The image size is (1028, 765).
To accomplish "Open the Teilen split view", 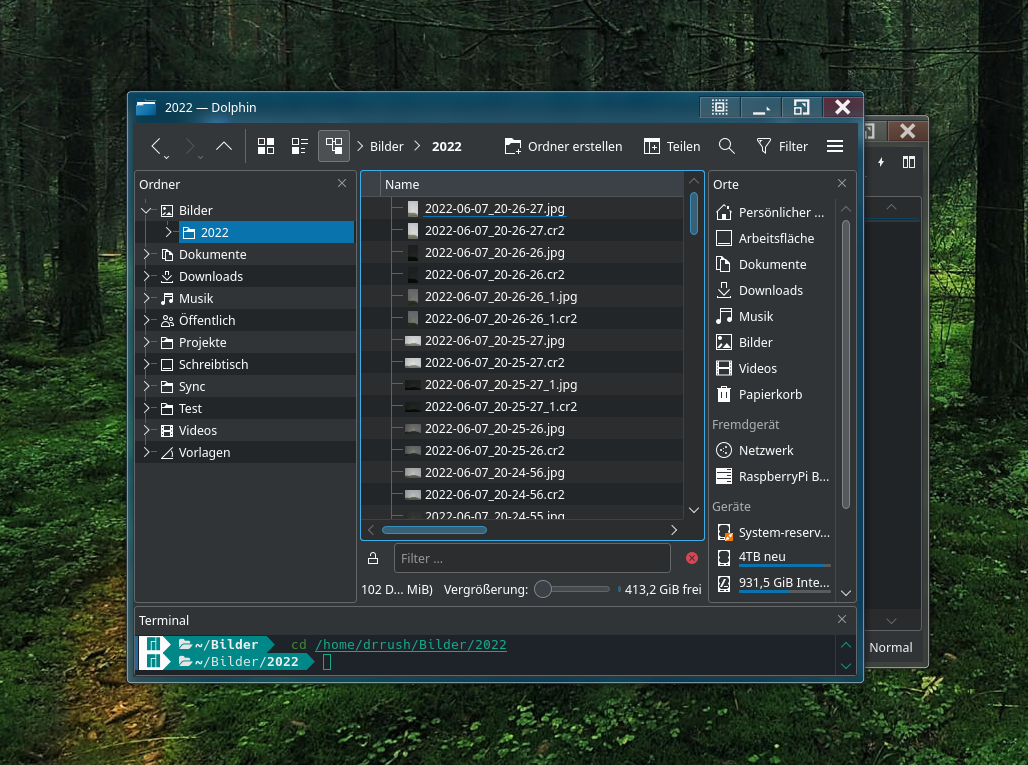I will [x=672, y=146].
